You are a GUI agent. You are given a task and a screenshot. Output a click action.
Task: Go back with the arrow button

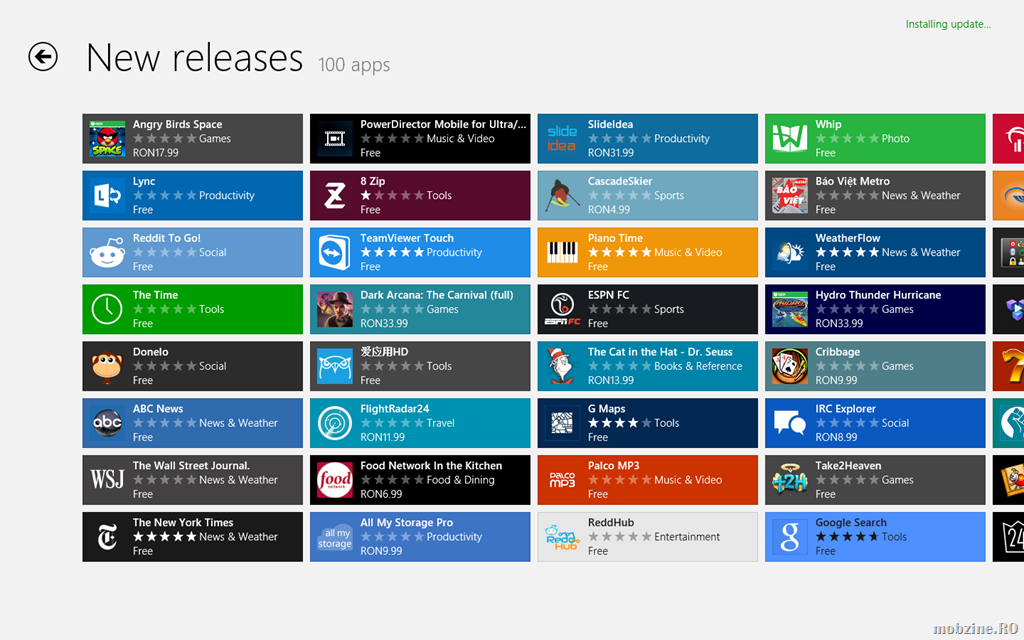43,57
